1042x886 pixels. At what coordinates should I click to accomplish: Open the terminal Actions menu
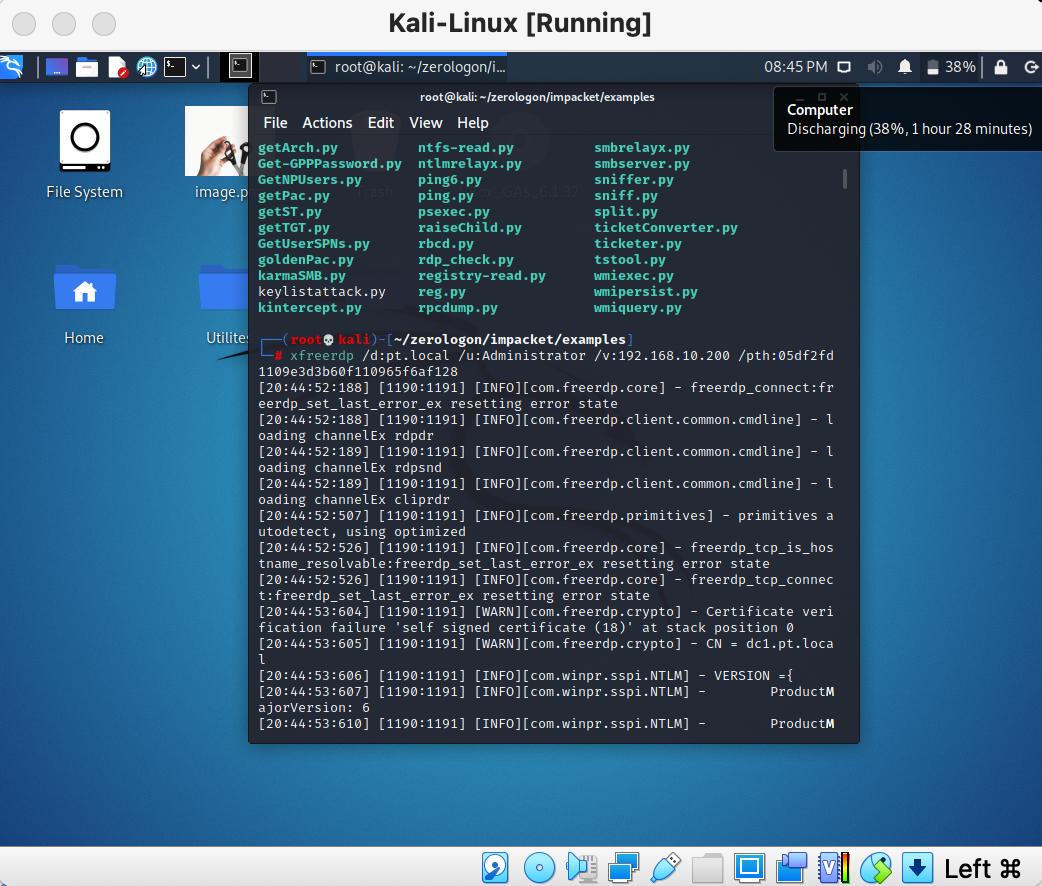327,123
